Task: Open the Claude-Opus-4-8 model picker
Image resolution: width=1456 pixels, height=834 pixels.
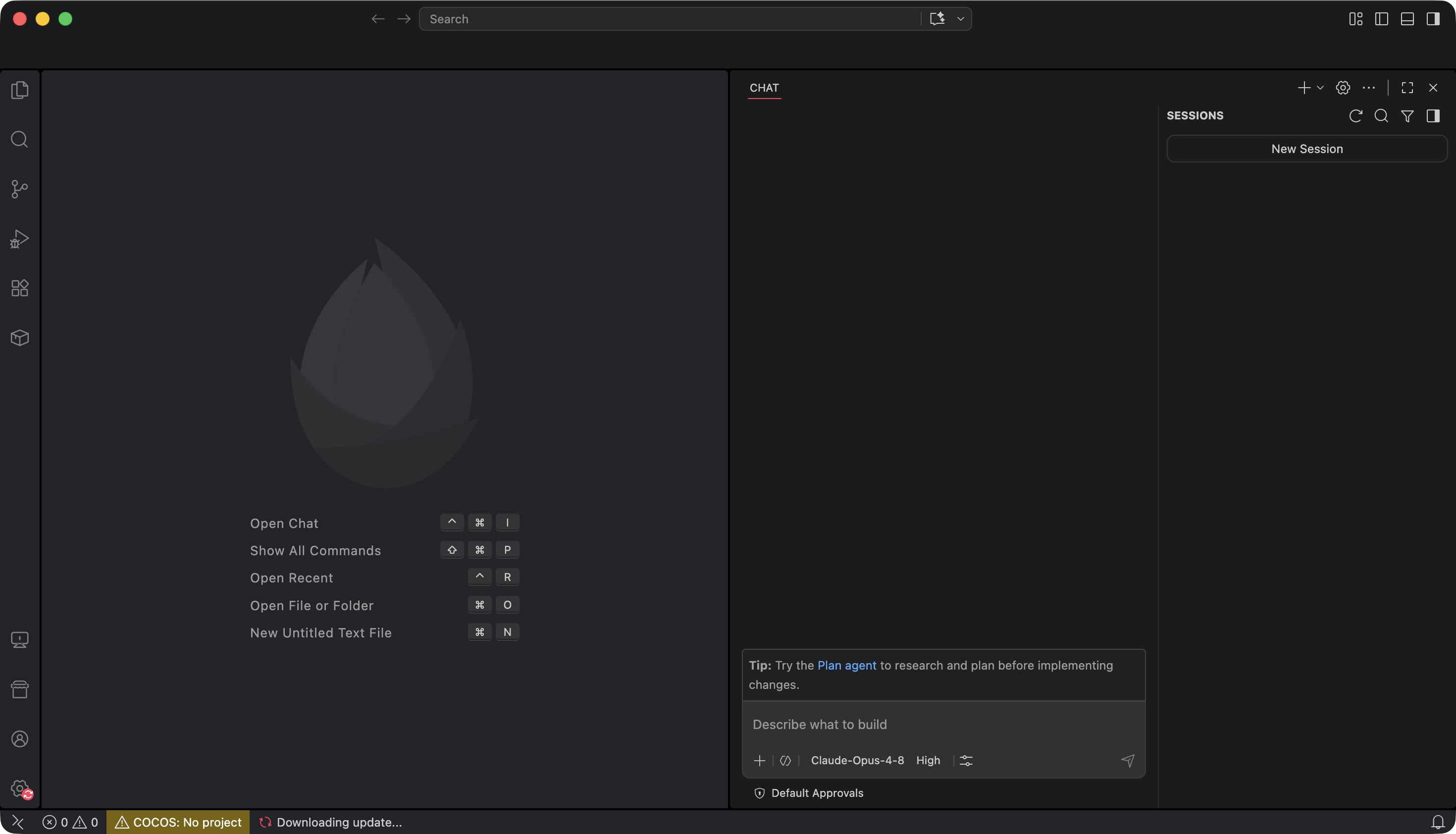Action: point(857,760)
